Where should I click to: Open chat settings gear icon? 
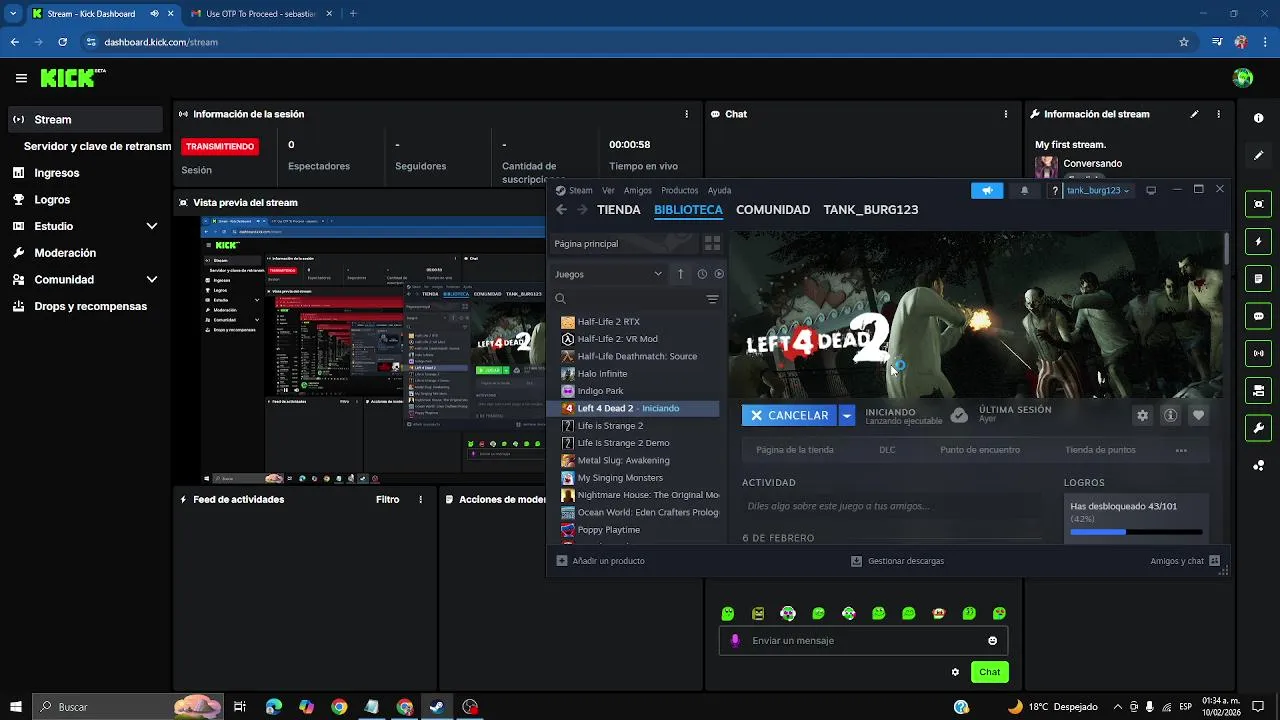point(955,672)
